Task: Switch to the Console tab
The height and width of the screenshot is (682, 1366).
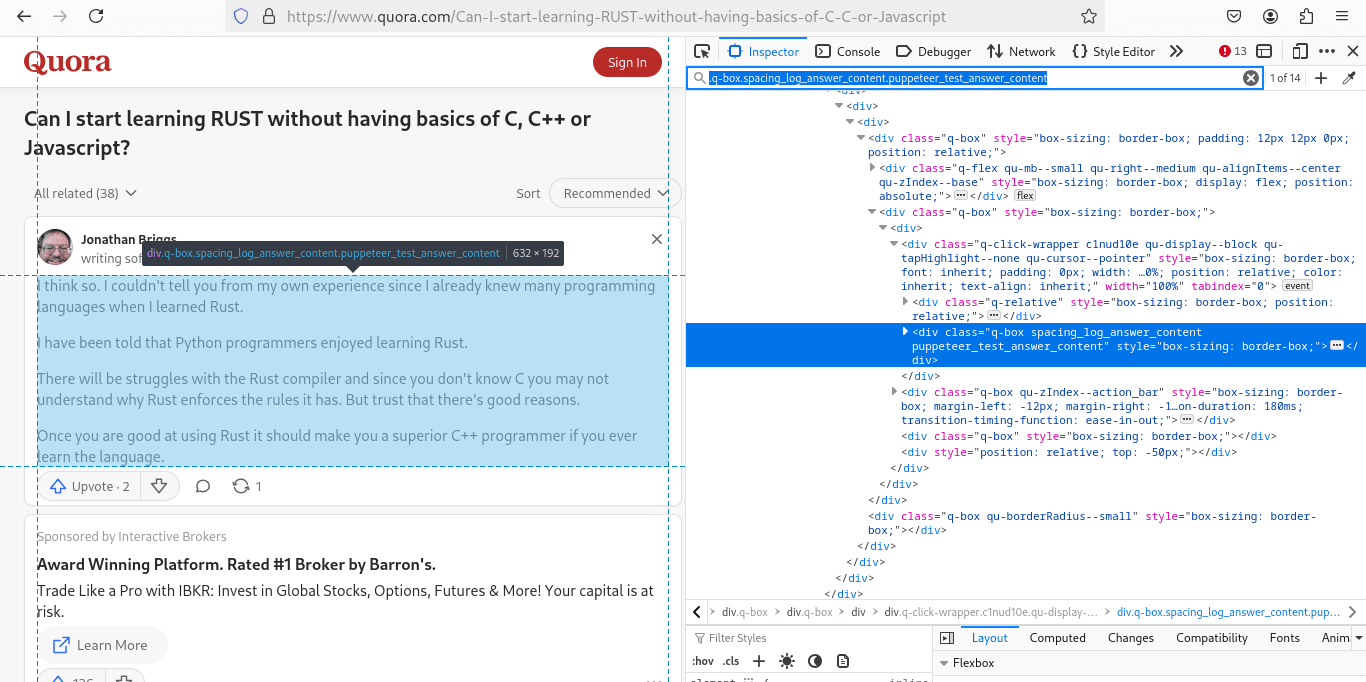Action: tap(848, 51)
